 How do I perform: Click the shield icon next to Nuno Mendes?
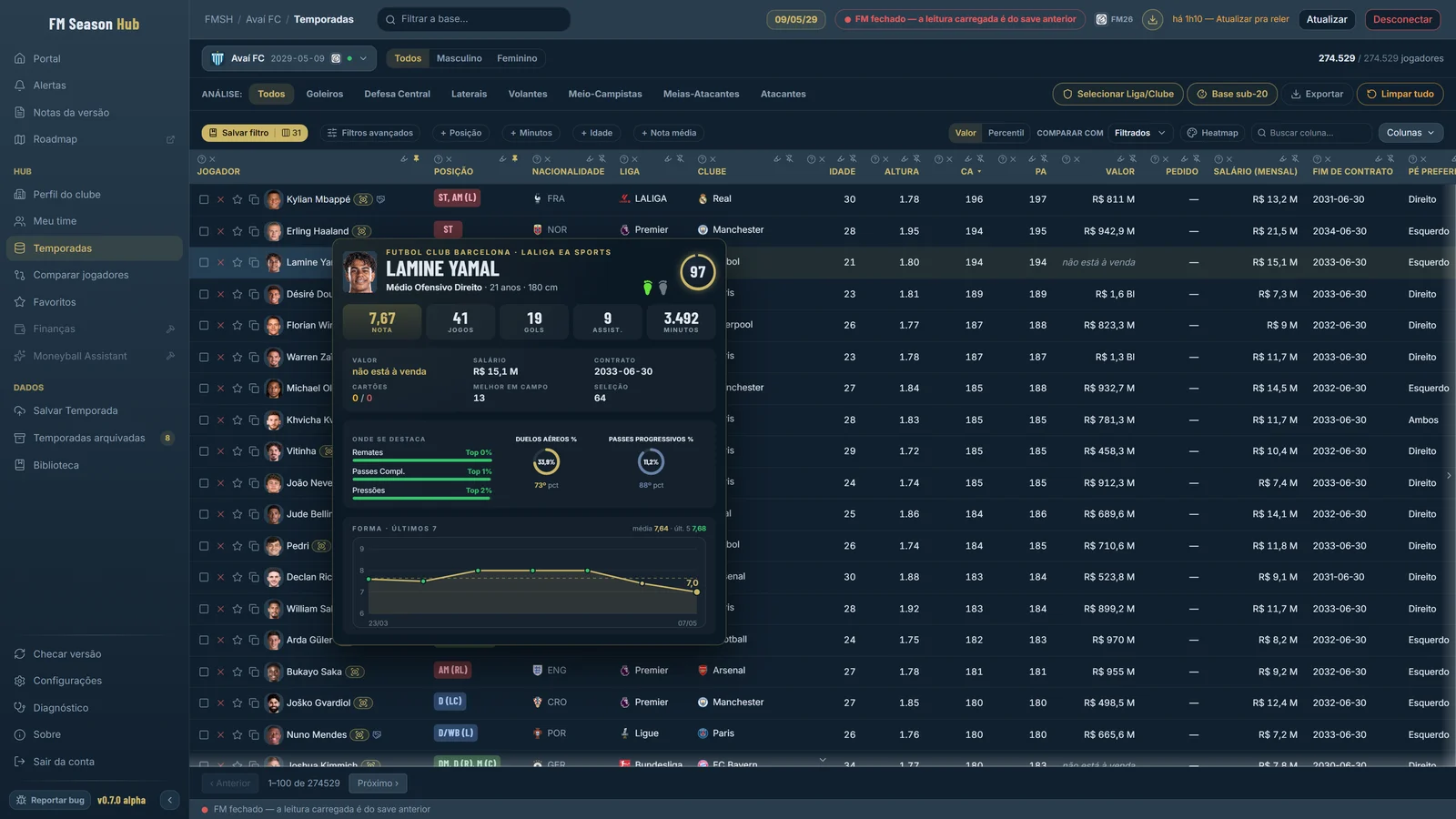(377, 734)
